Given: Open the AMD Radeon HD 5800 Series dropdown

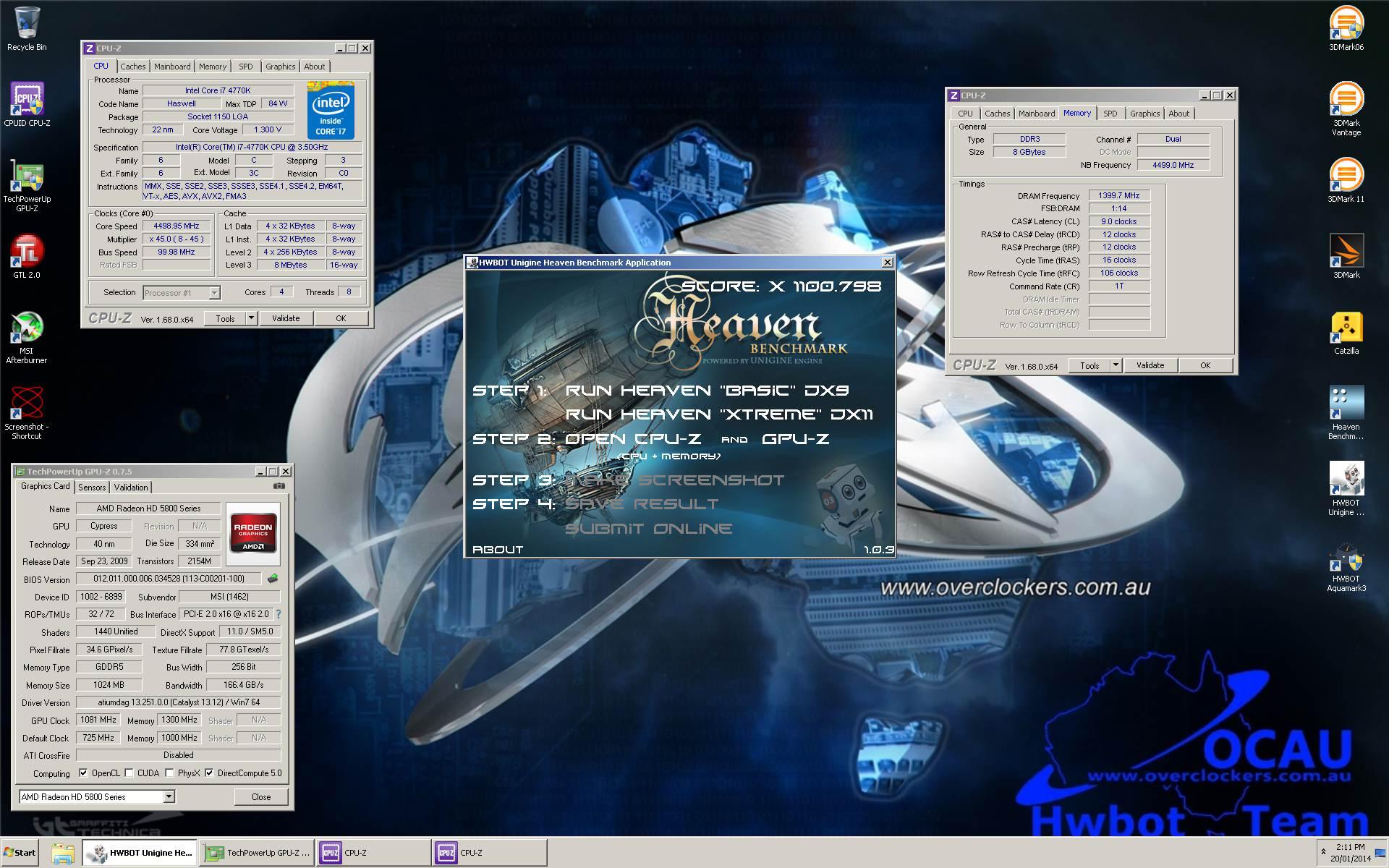Looking at the screenshot, I should 169,796.
